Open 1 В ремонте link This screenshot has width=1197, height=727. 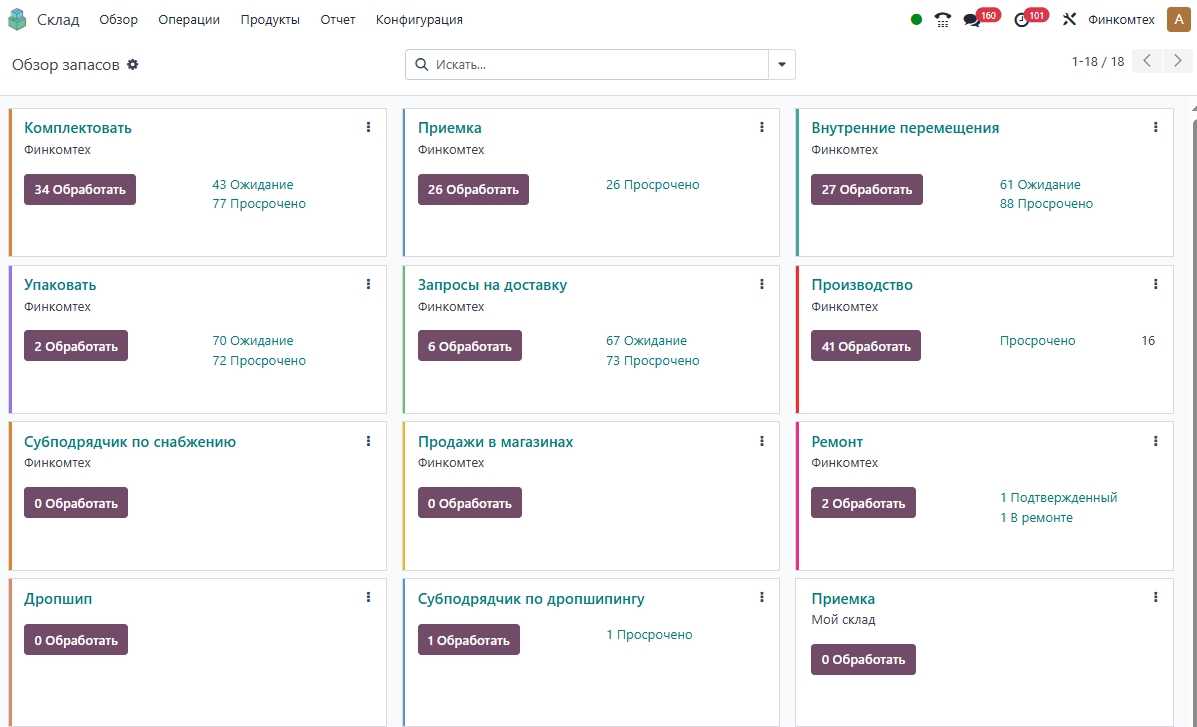click(1036, 517)
